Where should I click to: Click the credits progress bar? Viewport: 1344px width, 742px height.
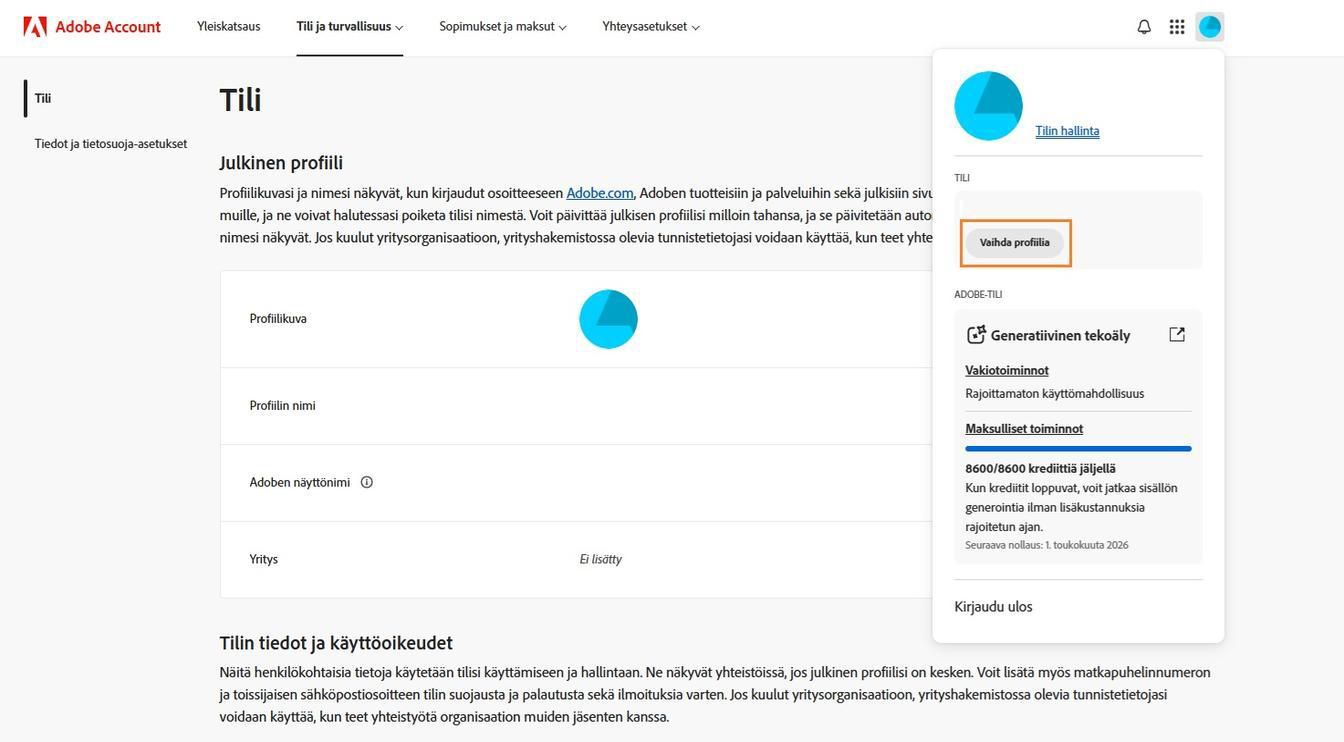coord(1078,449)
